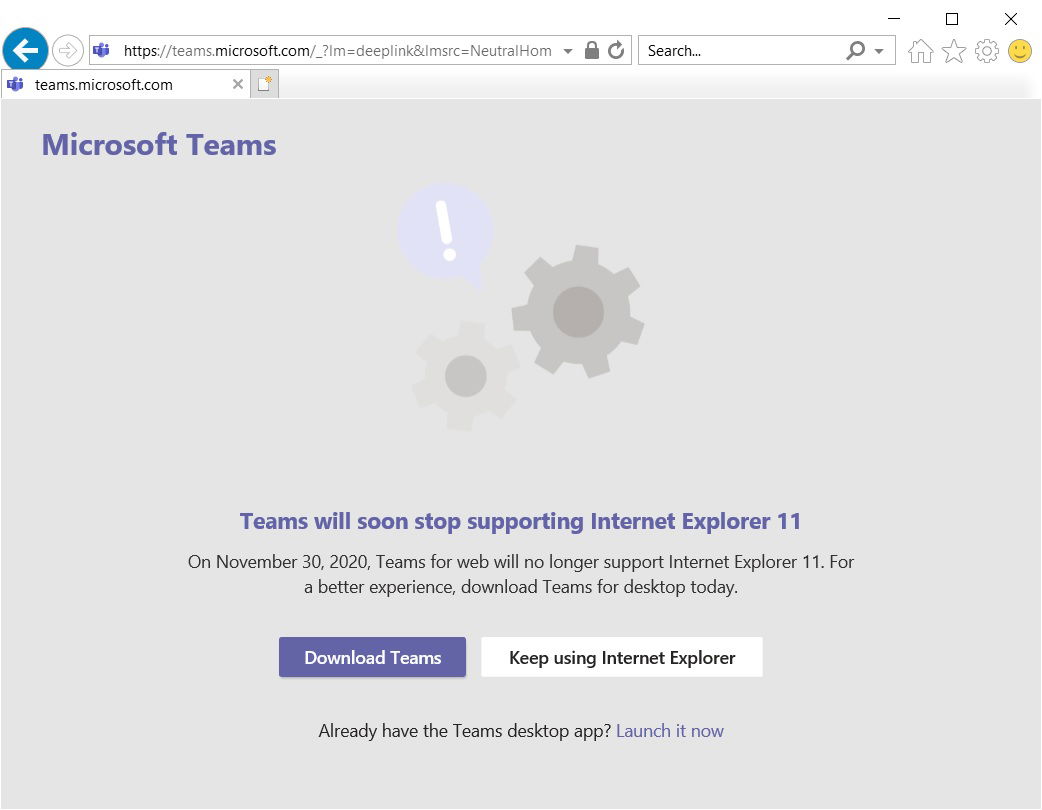Screen dimensions: 1042x810
Task: Click the Back navigation arrow
Action: [25, 50]
